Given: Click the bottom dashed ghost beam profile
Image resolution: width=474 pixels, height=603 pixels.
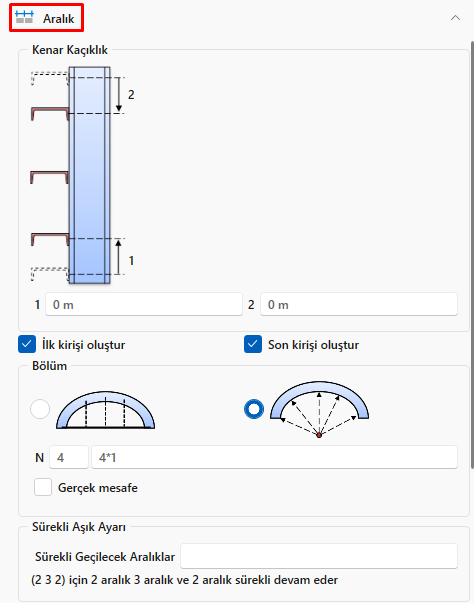Looking at the screenshot, I should (50, 274).
